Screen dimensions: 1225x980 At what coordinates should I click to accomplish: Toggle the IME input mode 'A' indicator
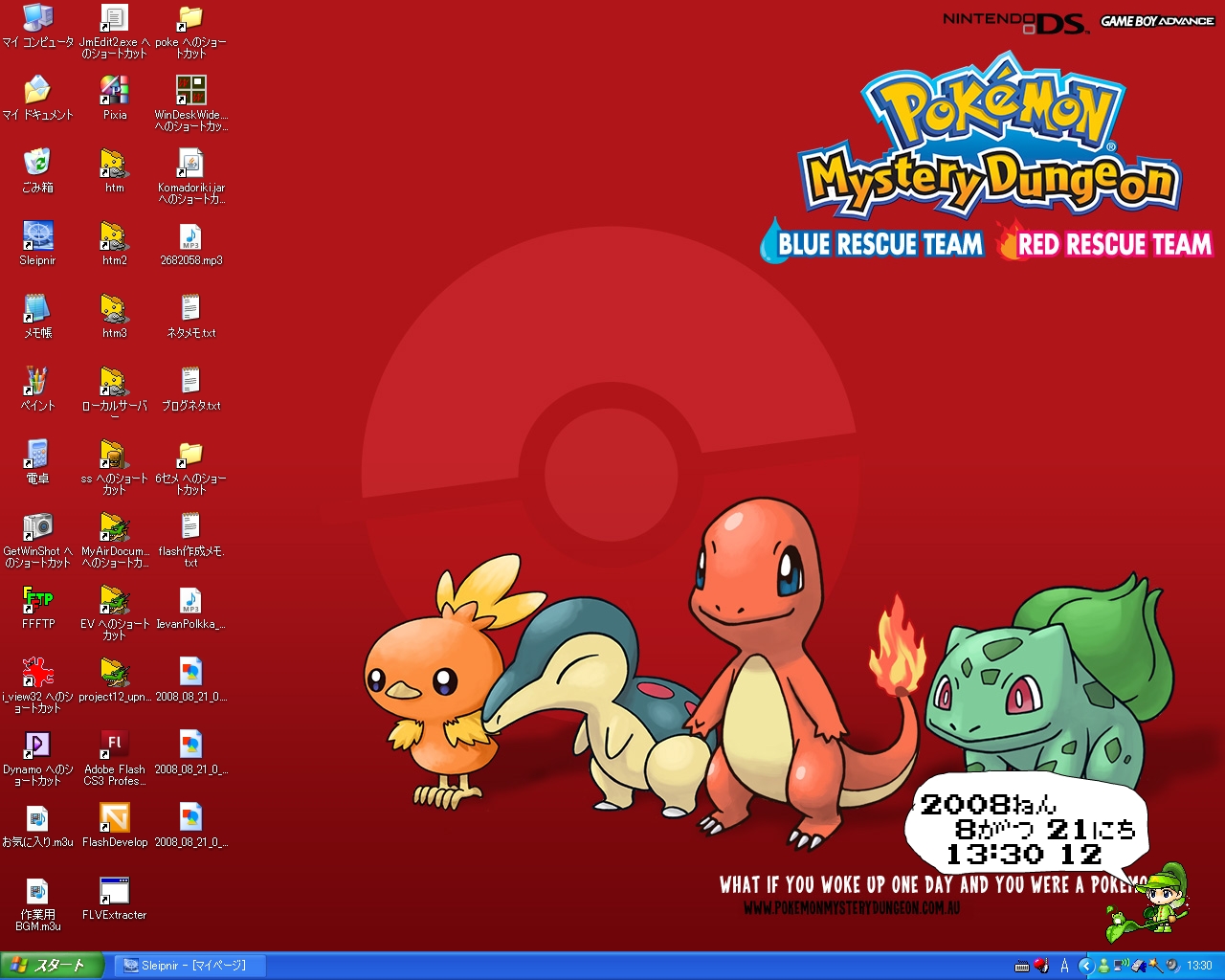coord(1064,966)
